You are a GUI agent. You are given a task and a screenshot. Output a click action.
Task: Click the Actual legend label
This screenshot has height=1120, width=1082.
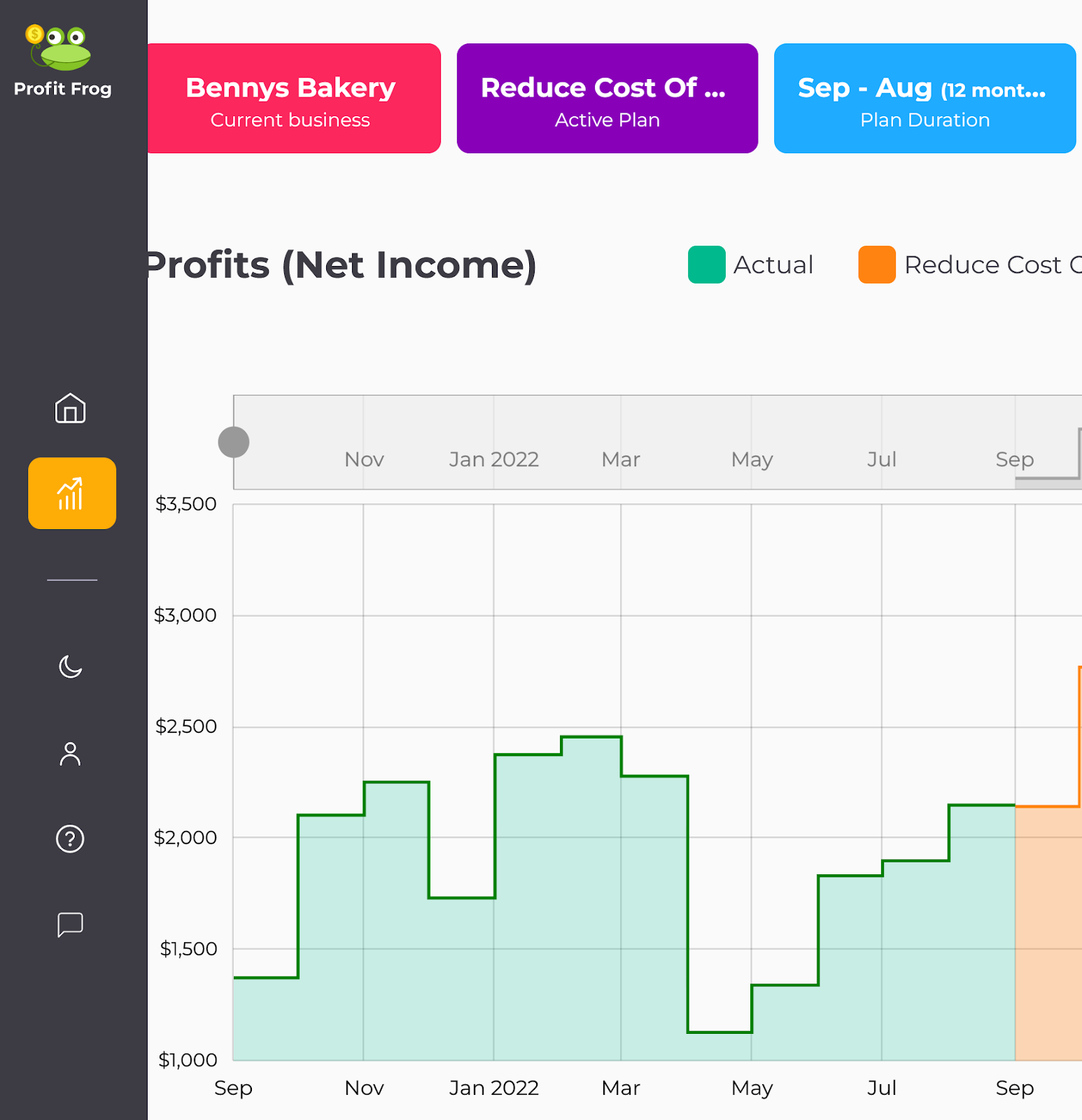[773, 265]
